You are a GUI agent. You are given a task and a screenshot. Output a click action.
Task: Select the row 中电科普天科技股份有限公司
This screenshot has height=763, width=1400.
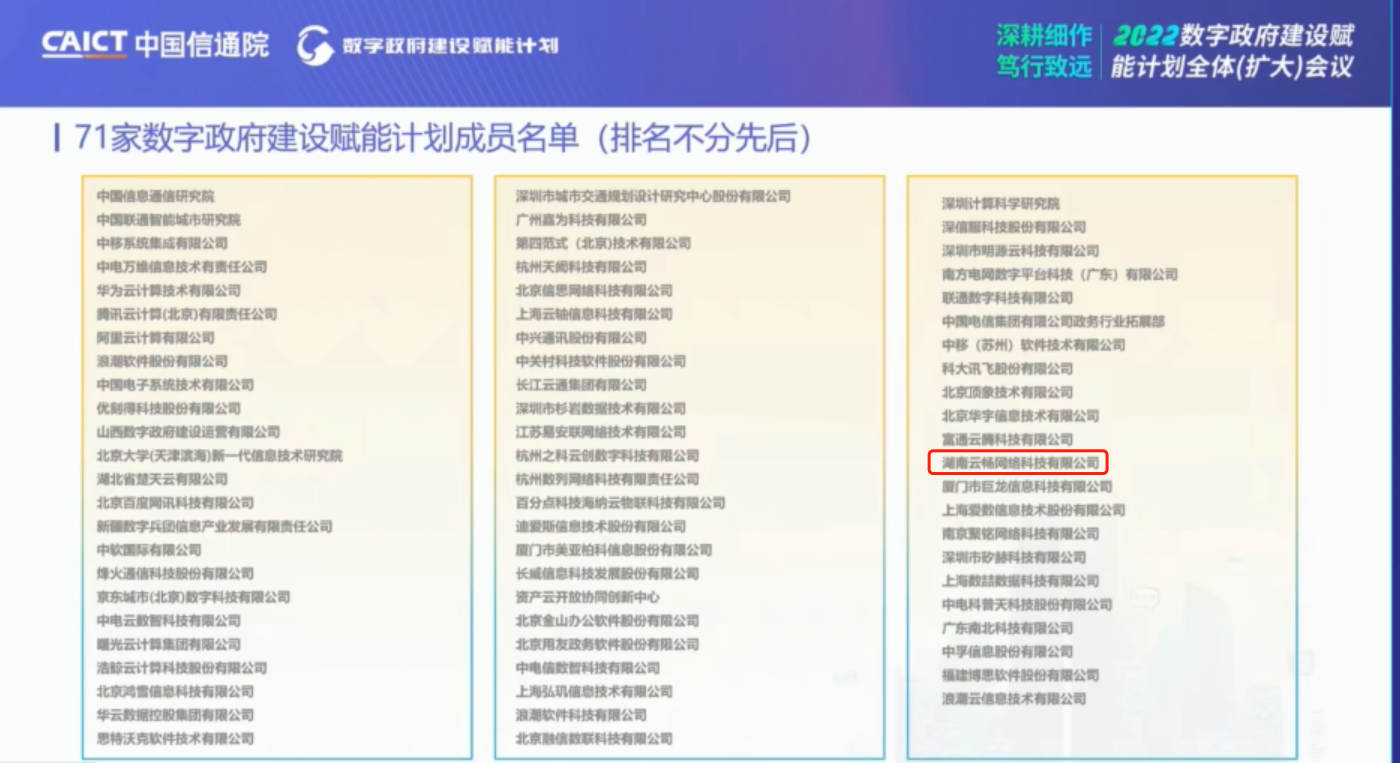[1026, 605]
